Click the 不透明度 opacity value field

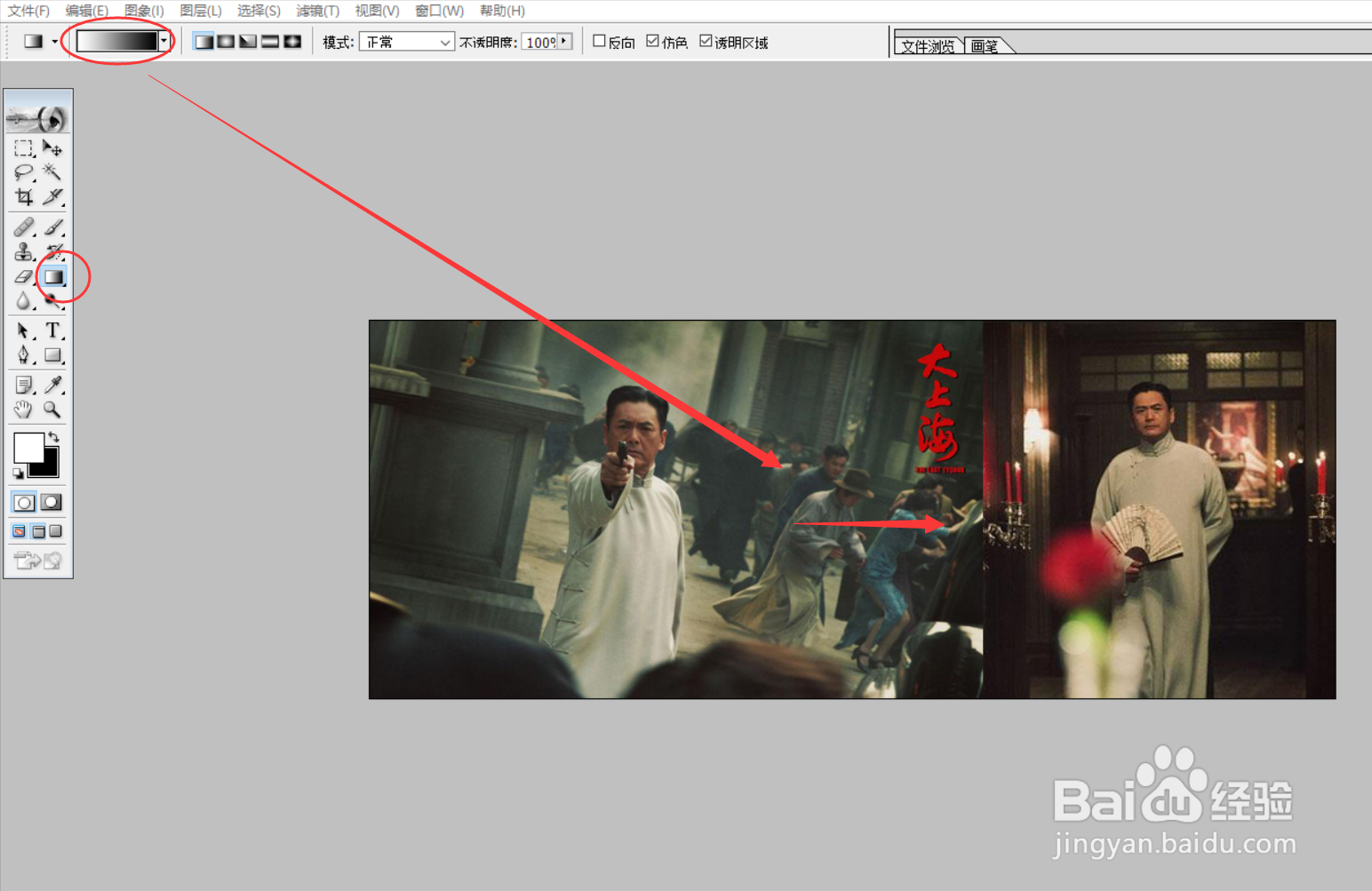click(539, 42)
